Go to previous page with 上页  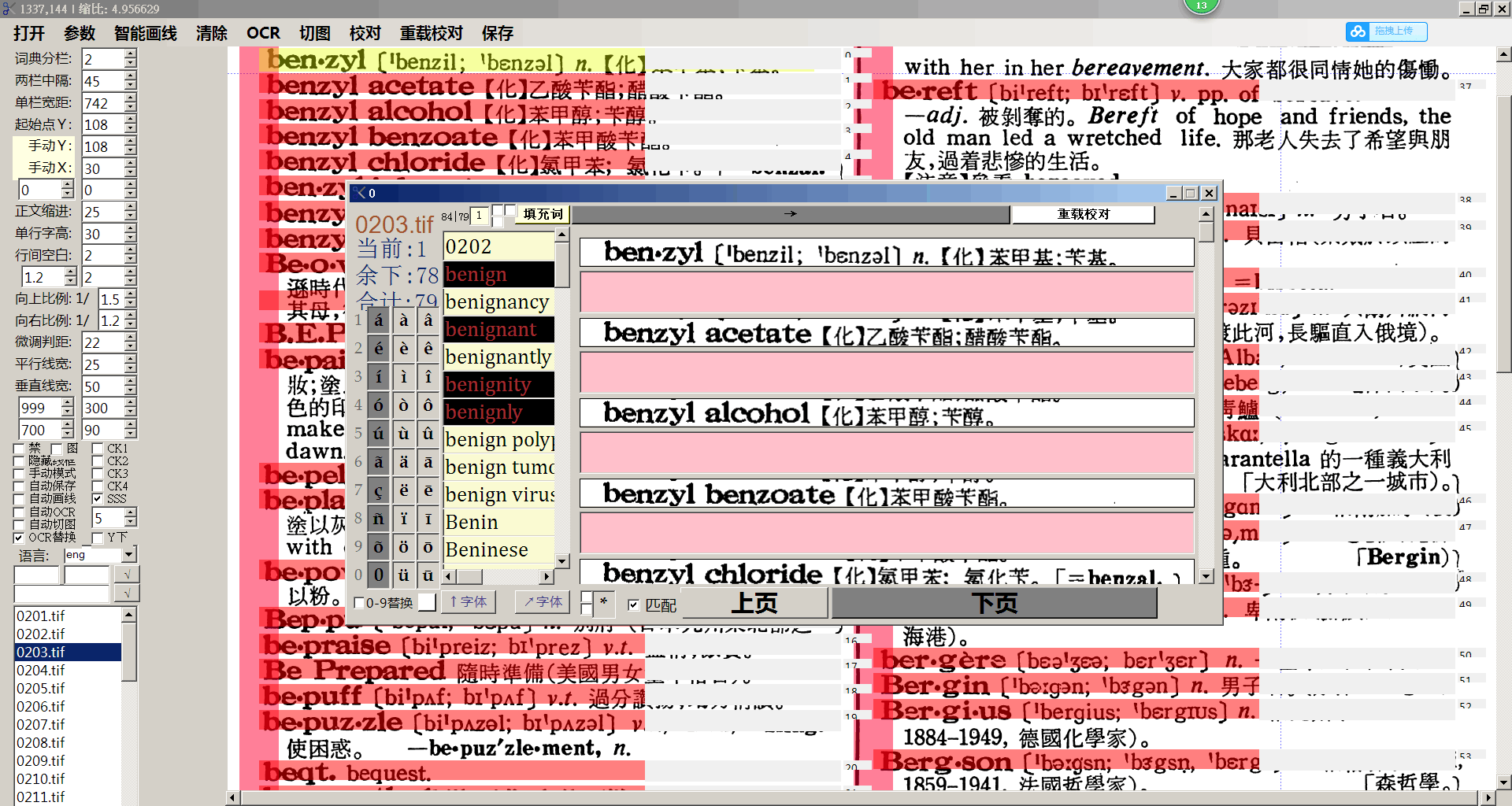click(754, 604)
